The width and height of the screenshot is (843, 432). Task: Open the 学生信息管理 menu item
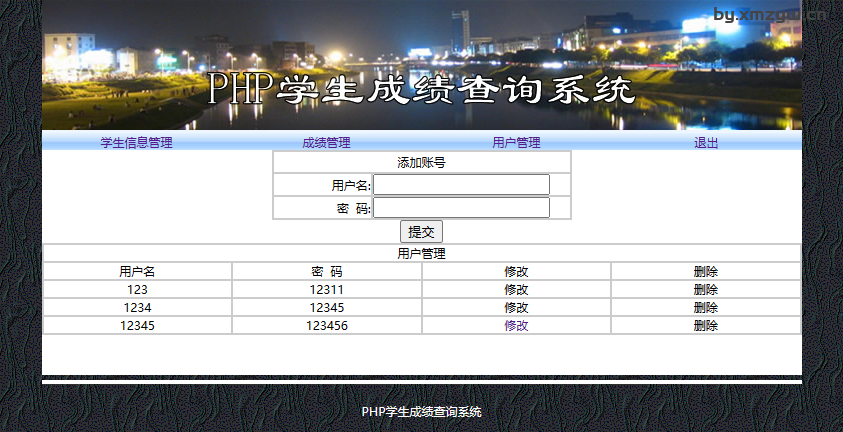pos(137,143)
